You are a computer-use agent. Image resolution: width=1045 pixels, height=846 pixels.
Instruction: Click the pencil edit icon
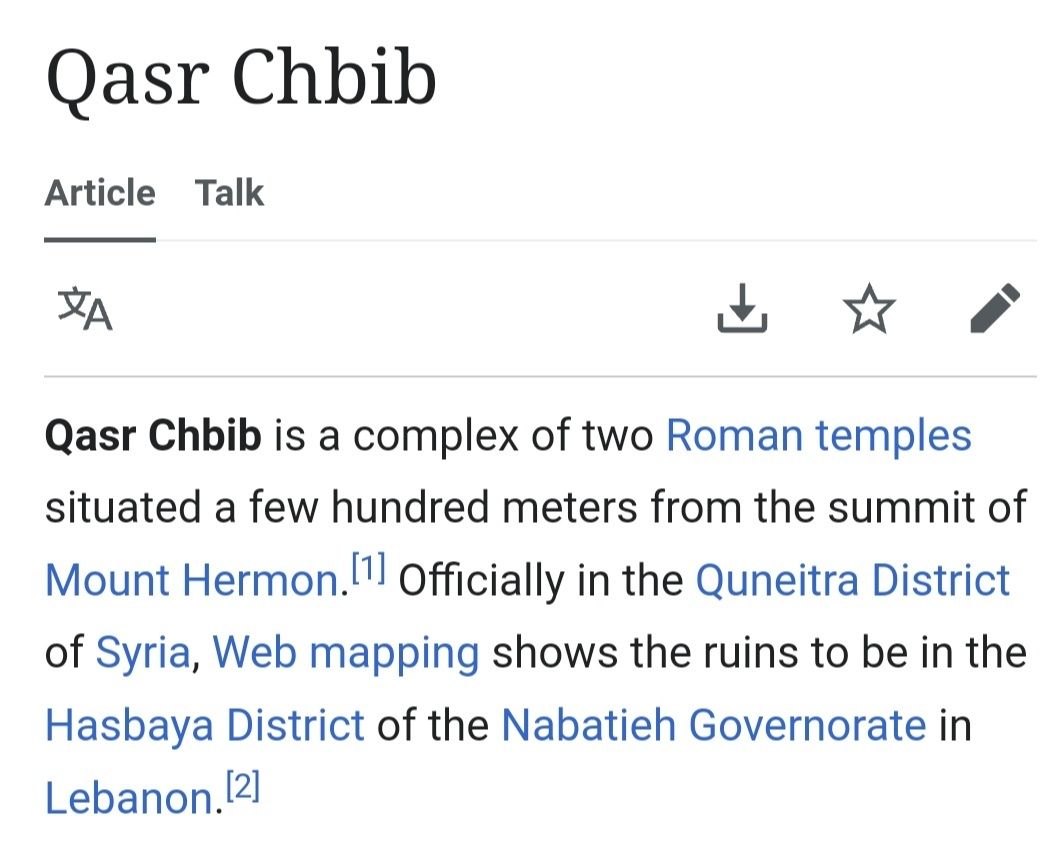point(995,308)
